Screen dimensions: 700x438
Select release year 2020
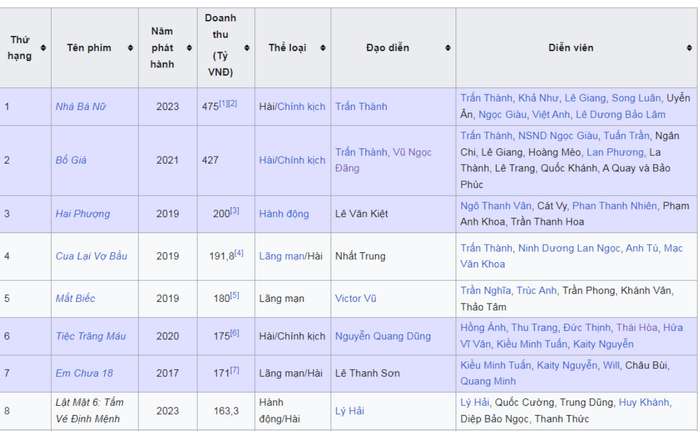167,336
